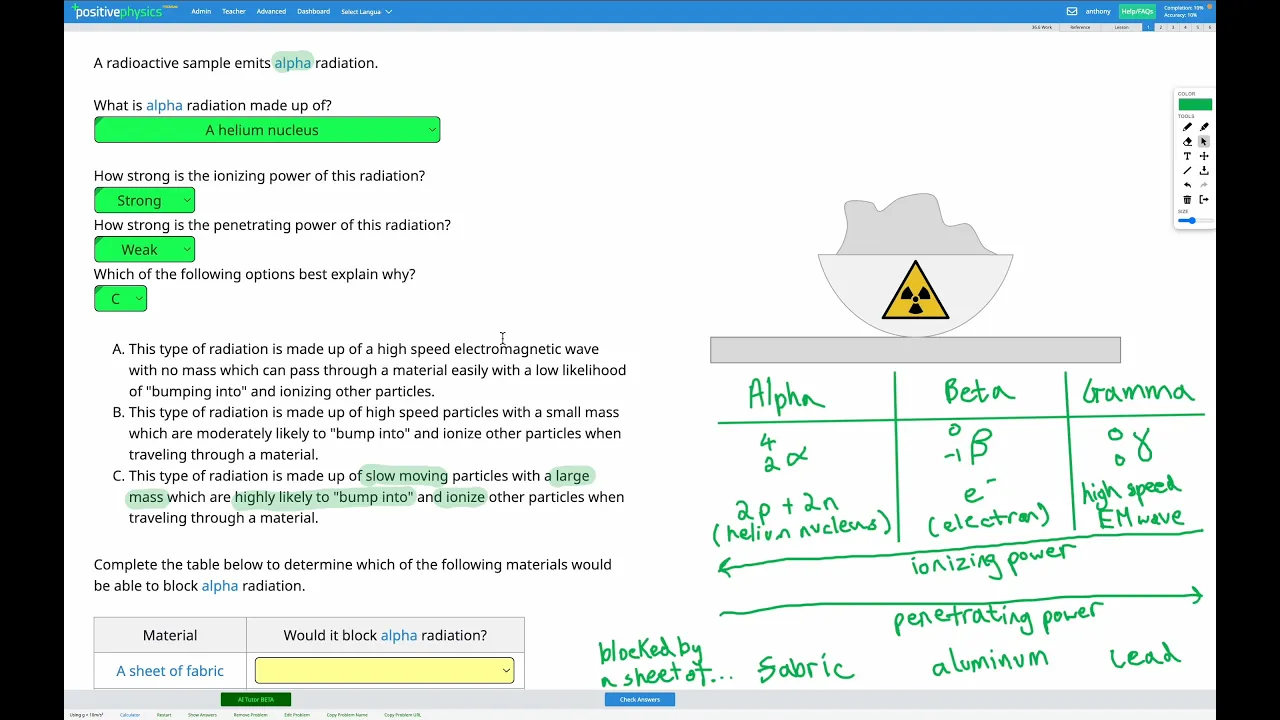
Task: Expand the Select Language dropdown
Action: (x=366, y=12)
